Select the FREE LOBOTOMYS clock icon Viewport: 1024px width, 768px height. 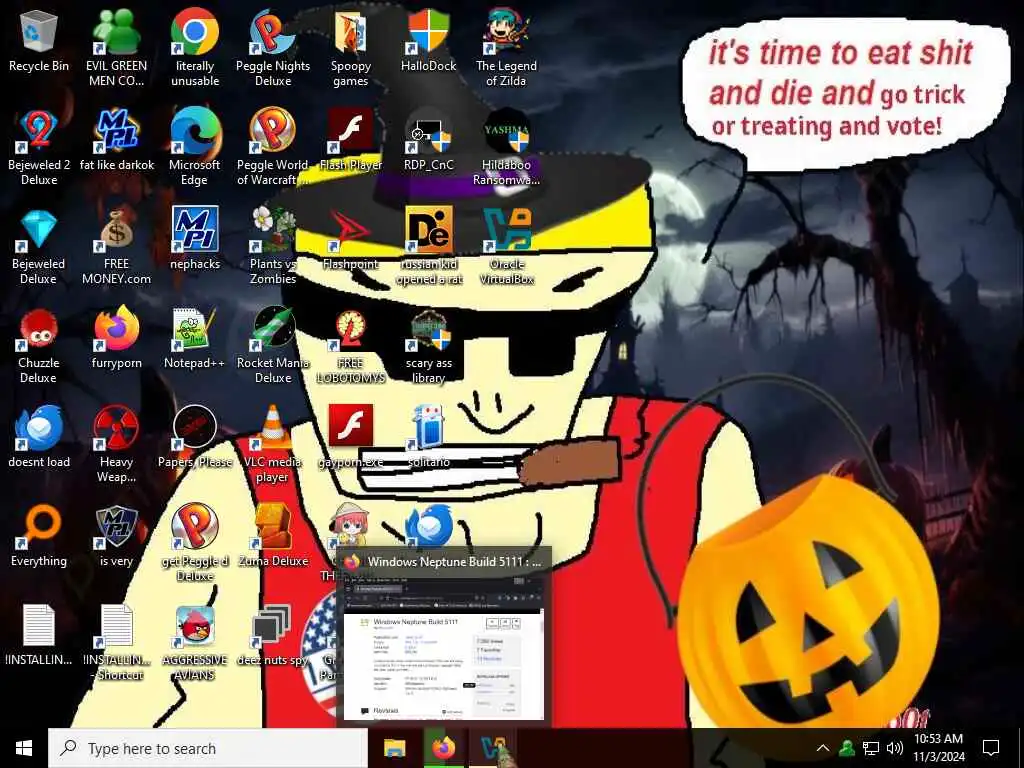(x=351, y=330)
